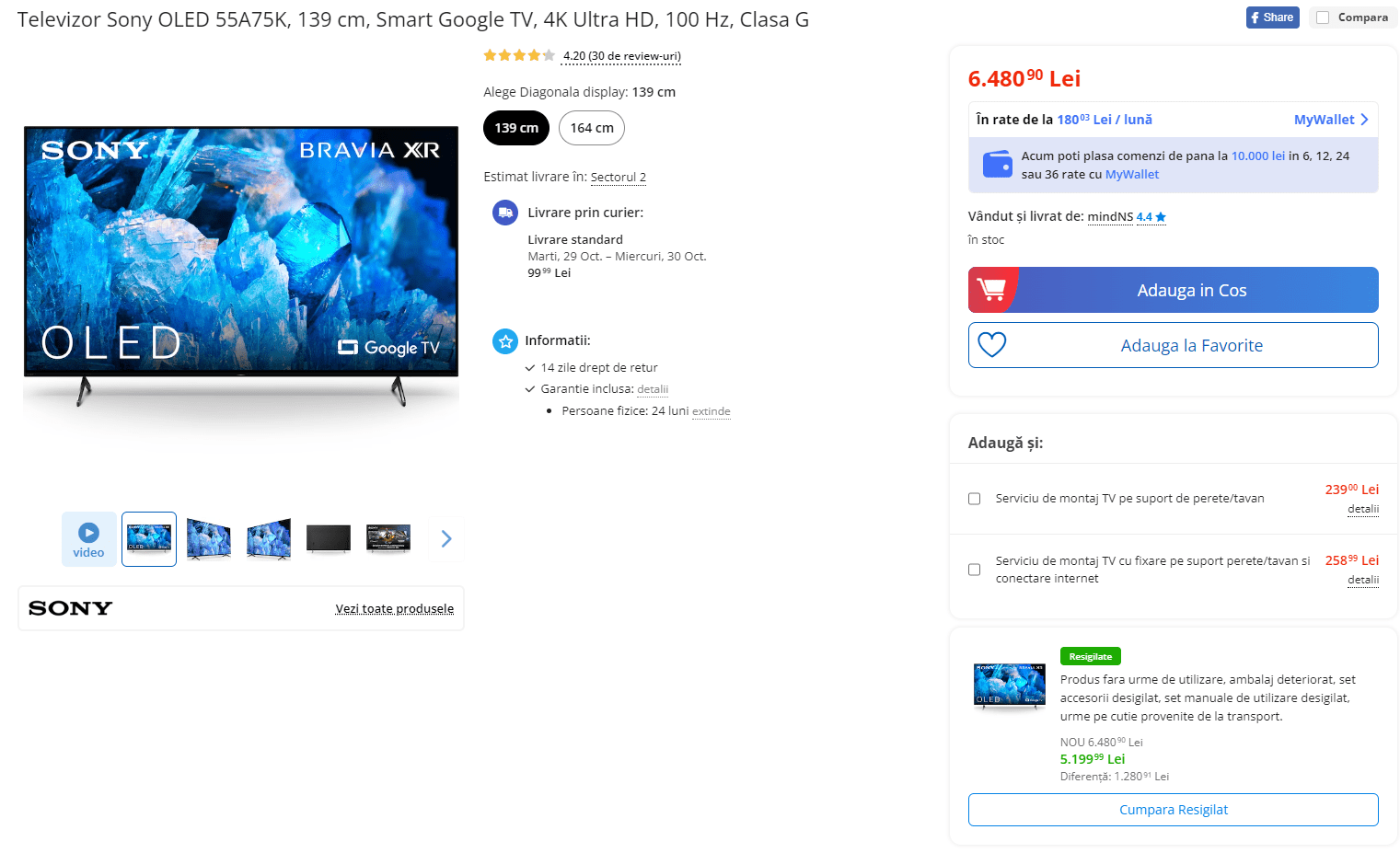Select the 139 cm display size
Viewport: 1400px width, 853px height.
[516, 128]
